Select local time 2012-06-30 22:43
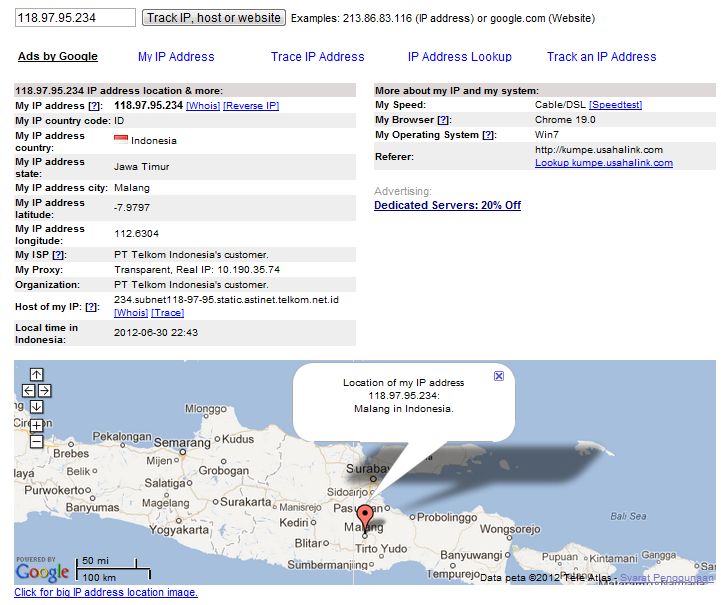 156,333
